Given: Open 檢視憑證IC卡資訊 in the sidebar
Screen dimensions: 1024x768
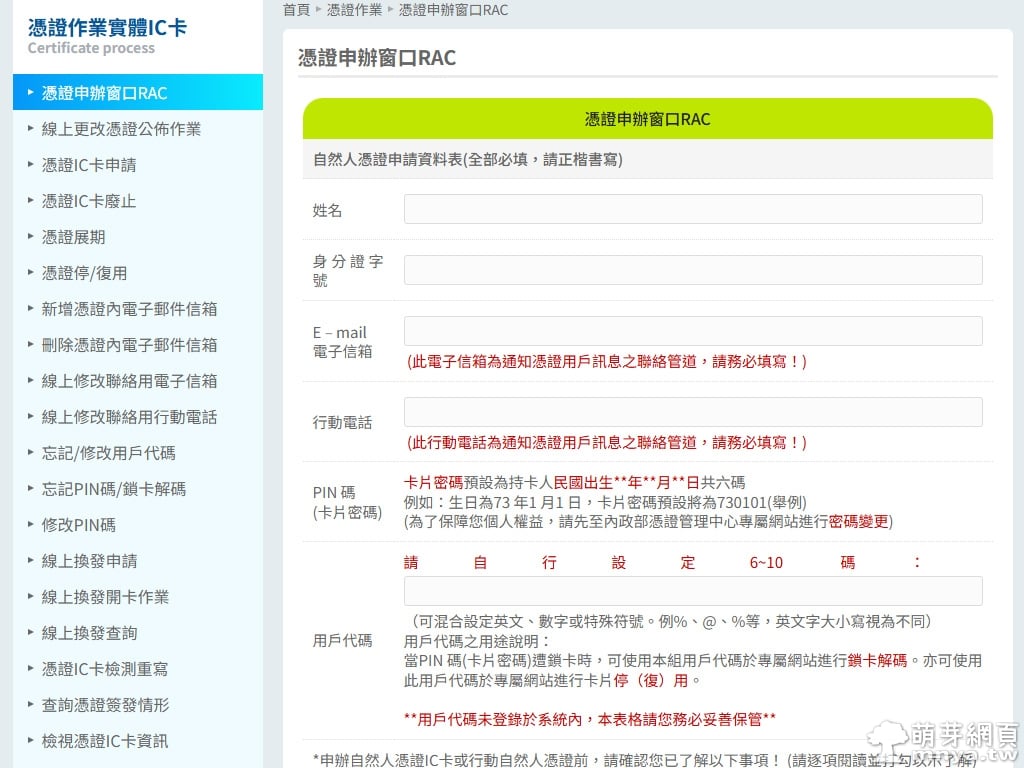Looking at the screenshot, I should (x=105, y=741).
